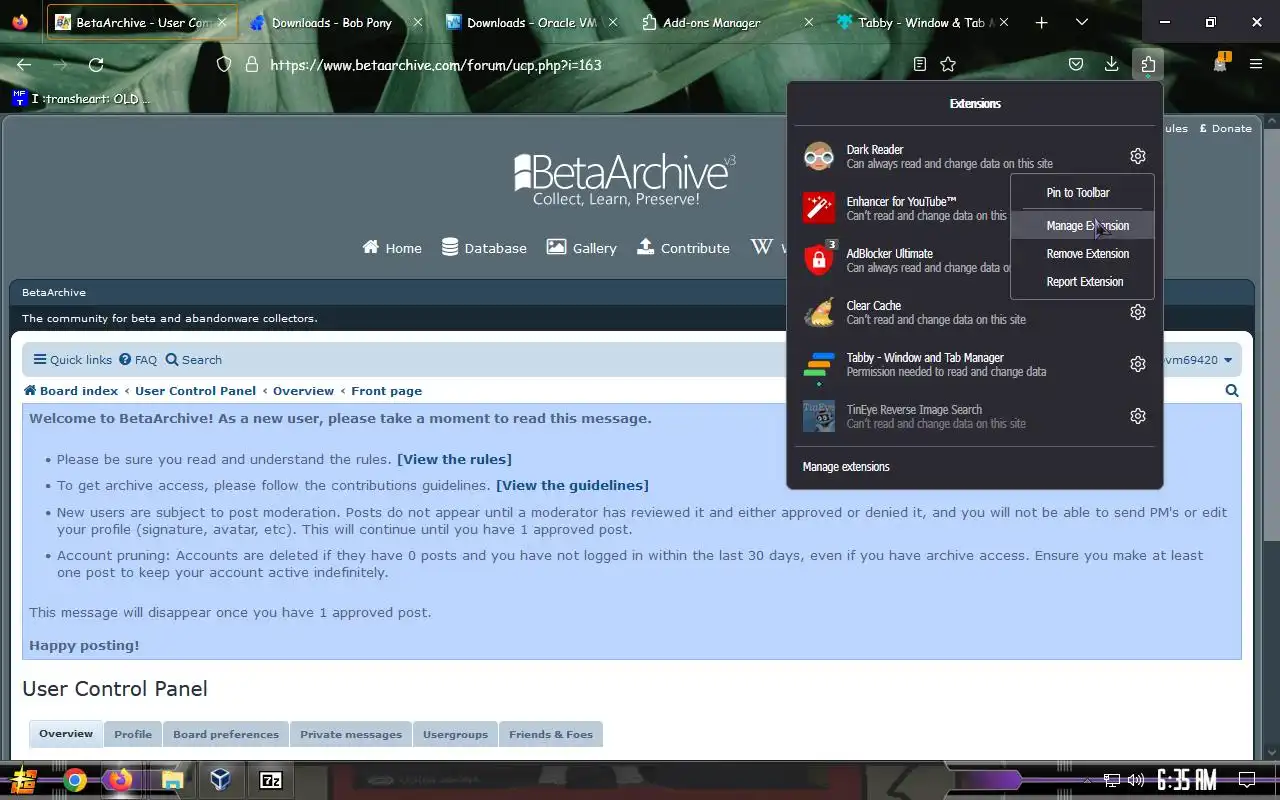1280x800 pixels.
Task: Click the AdBlocker Ultimate shield icon
Action: coord(819,260)
